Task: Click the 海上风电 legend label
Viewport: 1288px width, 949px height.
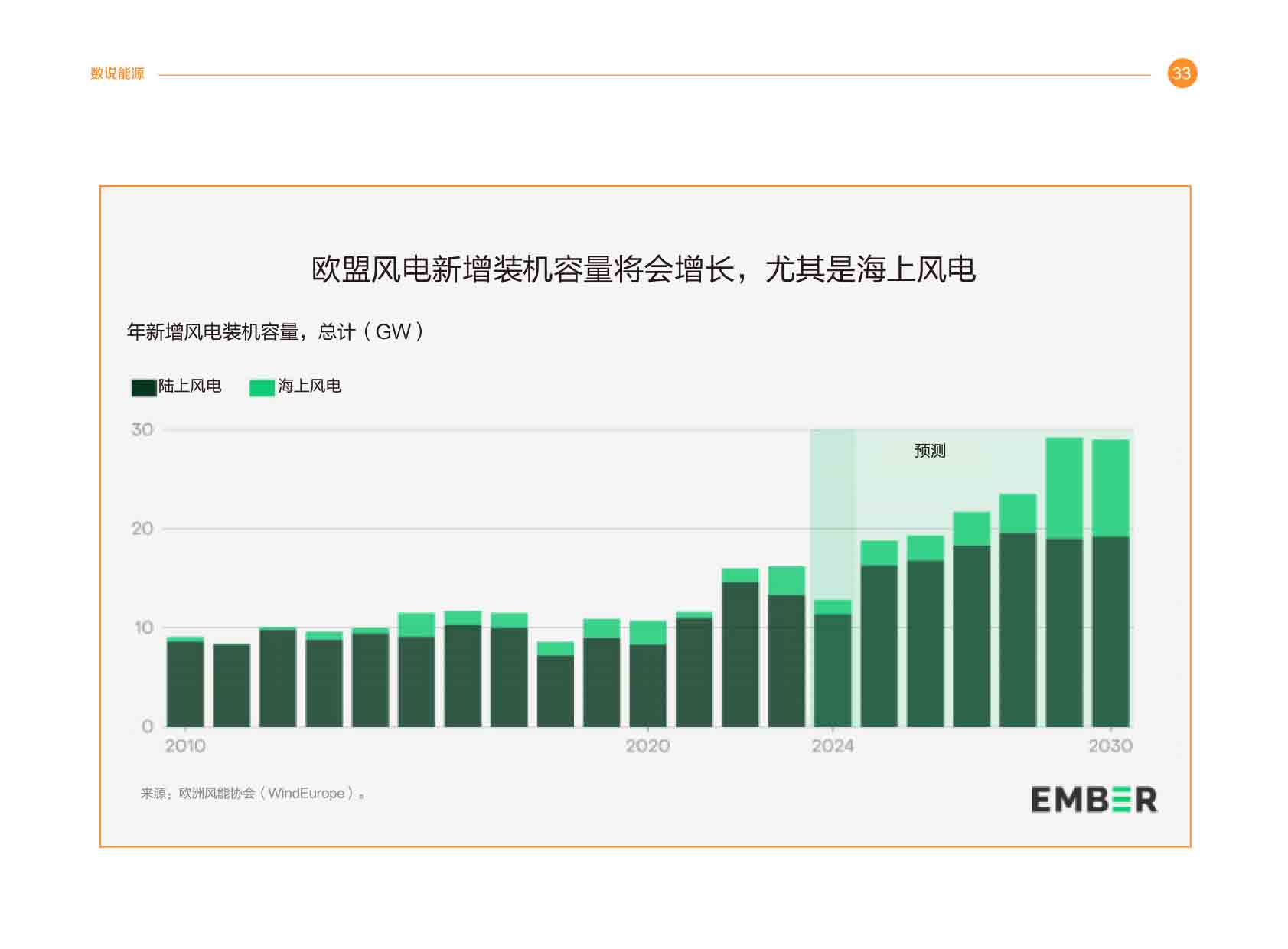Action: tap(309, 386)
